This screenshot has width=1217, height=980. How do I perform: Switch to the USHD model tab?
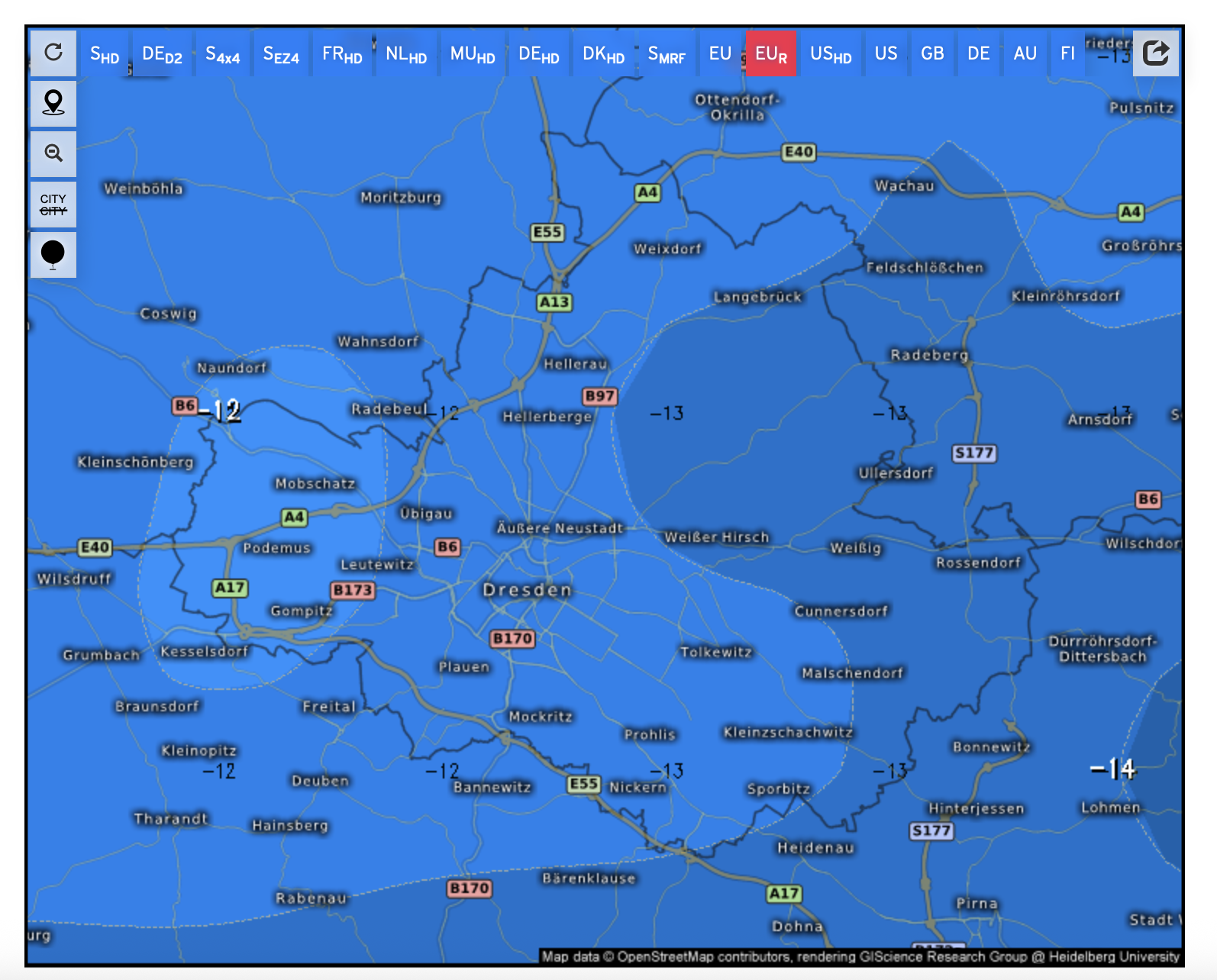(831, 54)
